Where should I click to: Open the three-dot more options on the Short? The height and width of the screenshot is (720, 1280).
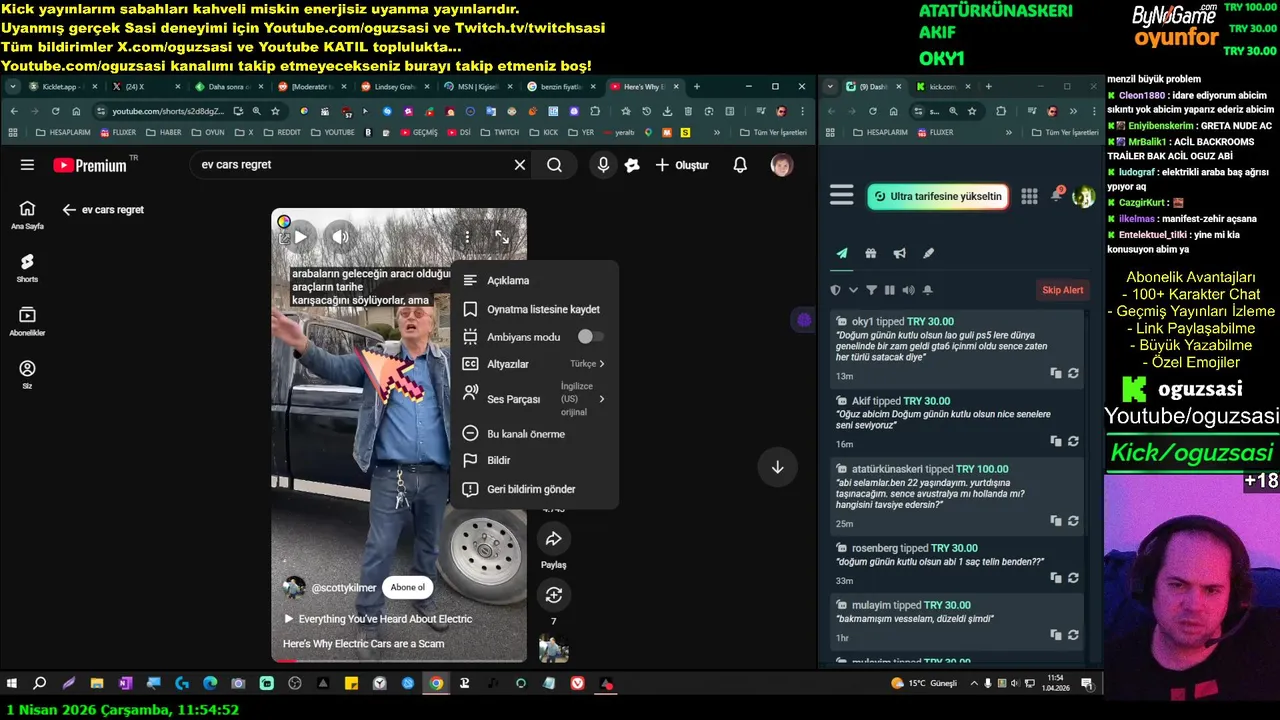(x=467, y=237)
